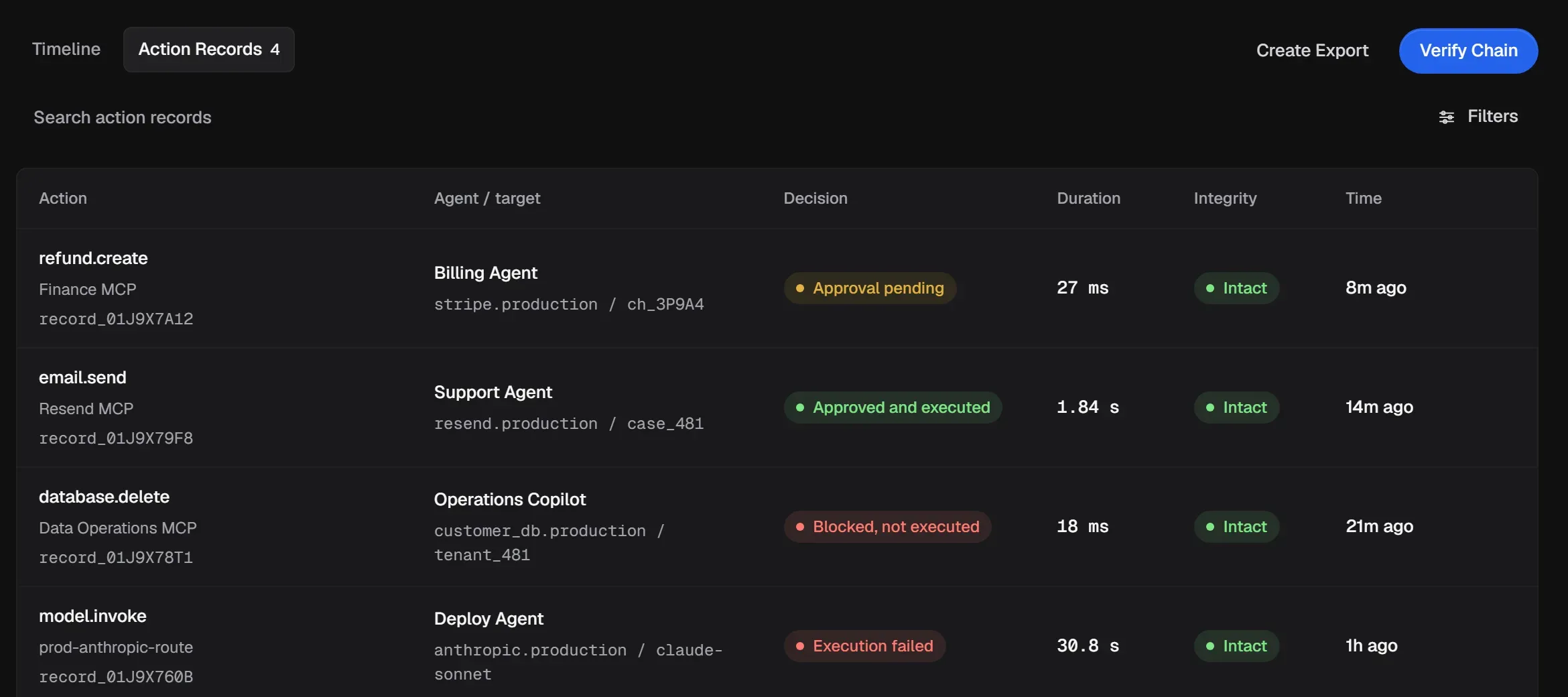Viewport: 1568px width, 697px height.
Task: Click the Intact badge in refund.create row
Action: pos(1236,288)
